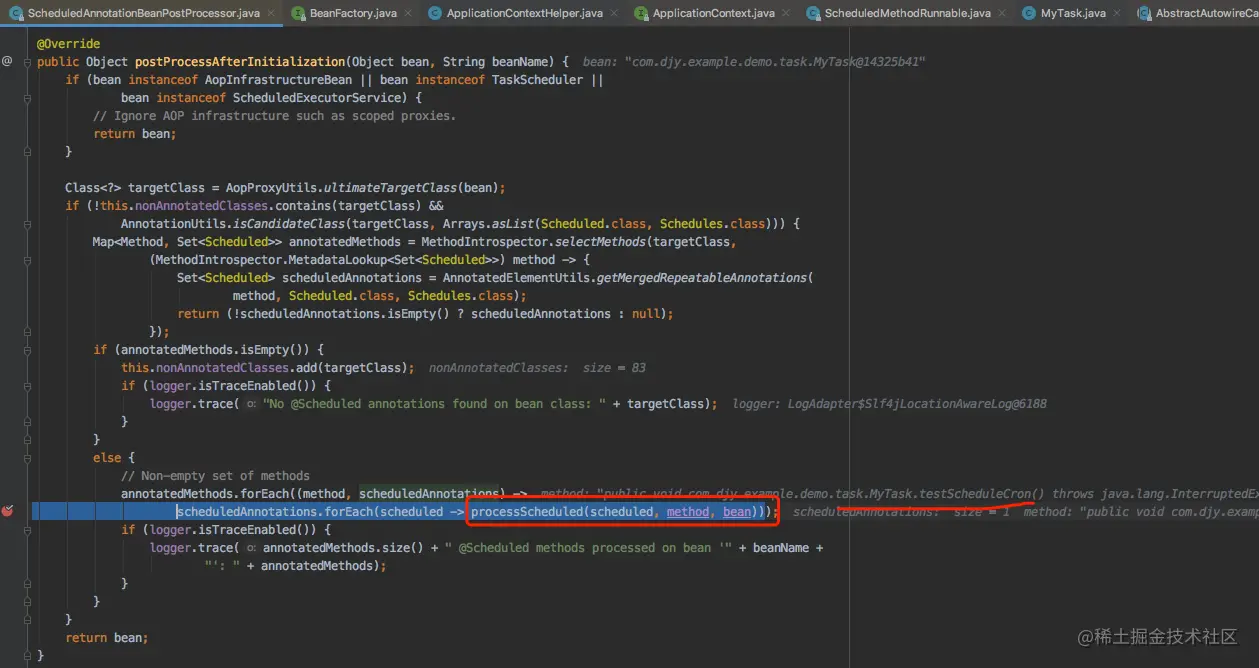Click 'getMergedRepeatableAnnotations' method call
The height and width of the screenshot is (668, 1259).
[702, 278]
